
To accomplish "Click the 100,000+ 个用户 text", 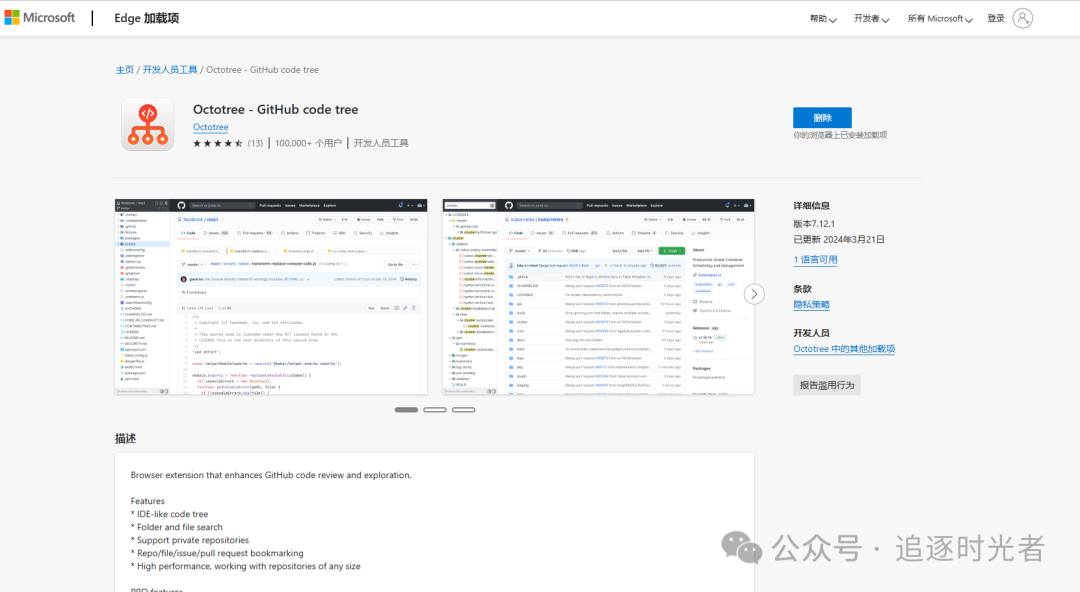I will coord(309,143).
